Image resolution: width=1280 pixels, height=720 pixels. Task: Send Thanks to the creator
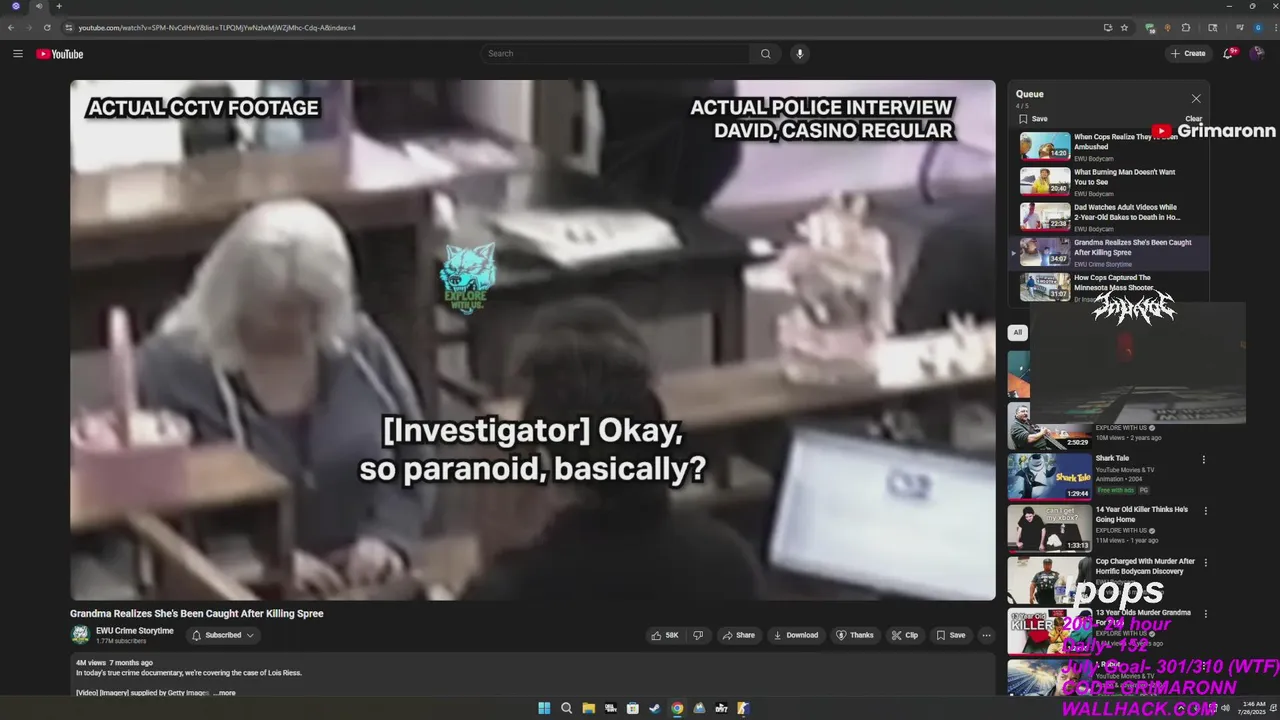[855, 635]
